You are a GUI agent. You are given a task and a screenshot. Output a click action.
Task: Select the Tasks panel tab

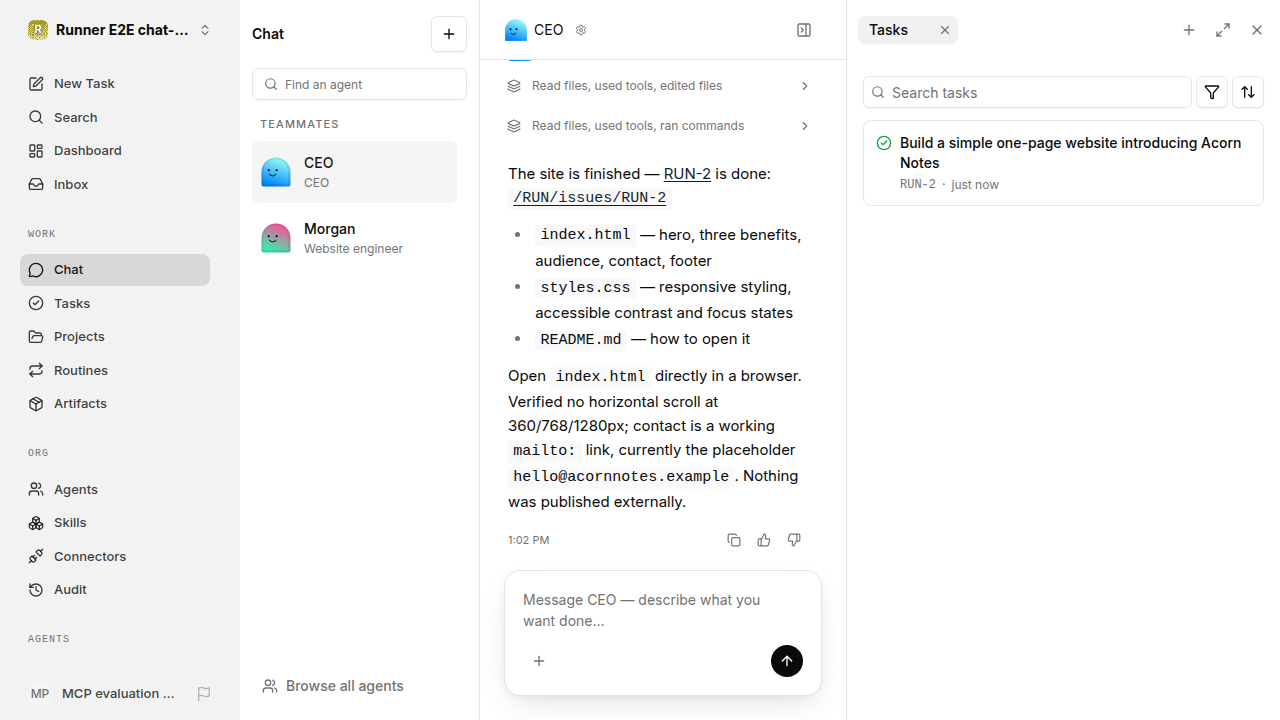(x=889, y=30)
